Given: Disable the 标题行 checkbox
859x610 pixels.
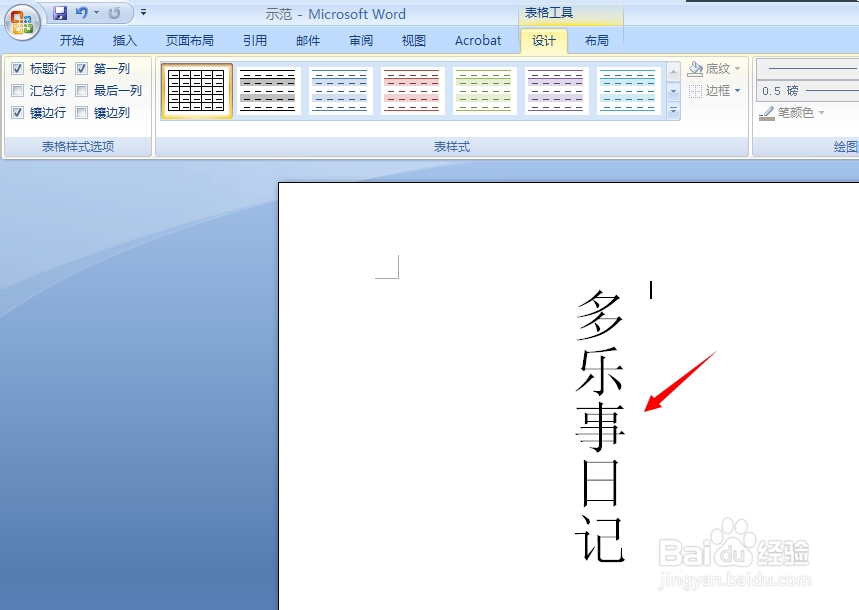Looking at the screenshot, I should point(17,68).
